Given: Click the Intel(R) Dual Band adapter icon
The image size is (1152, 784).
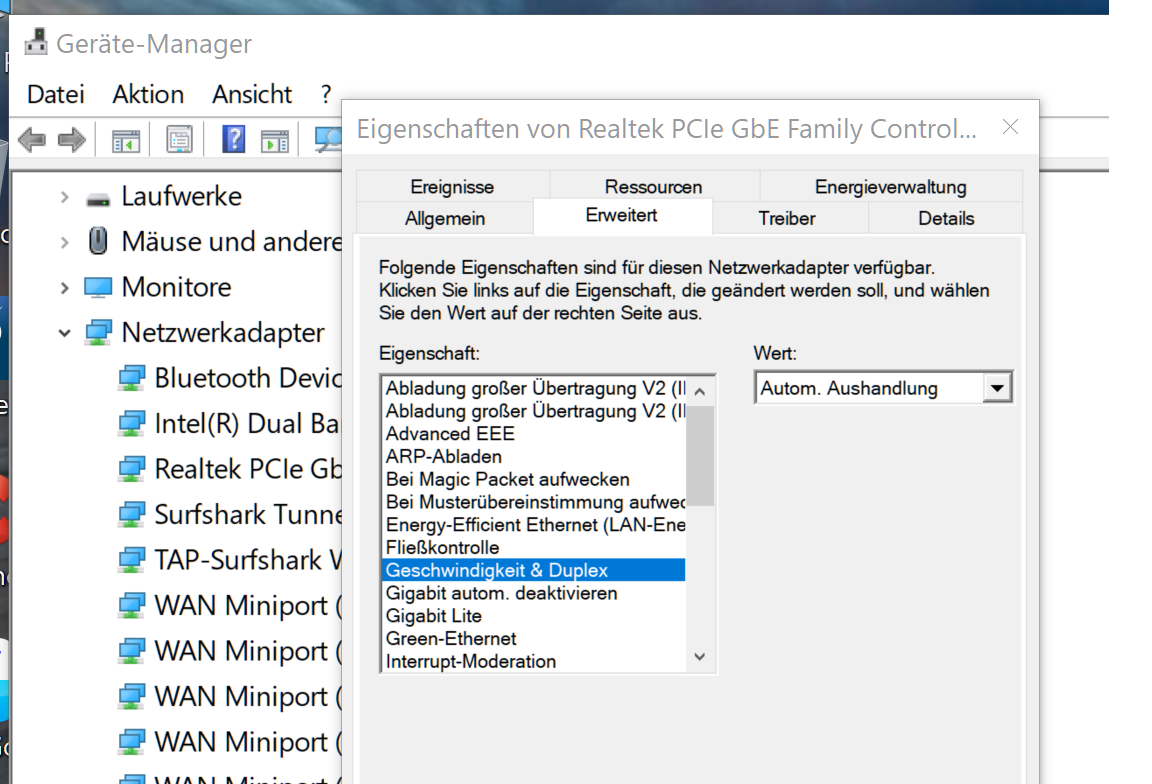Looking at the screenshot, I should [x=132, y=423].
